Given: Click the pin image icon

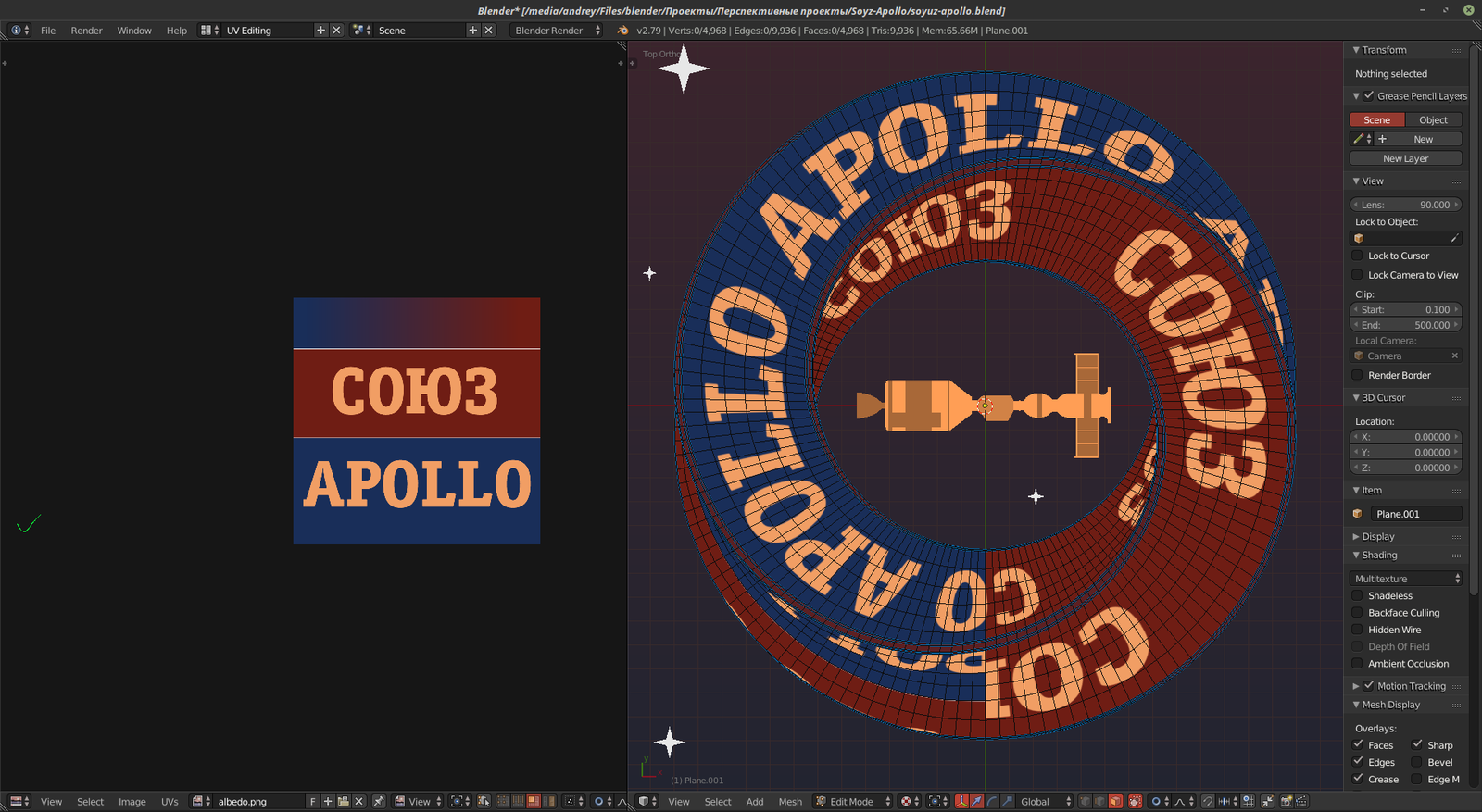Looking at the screenshot, I should pos(378,802).
